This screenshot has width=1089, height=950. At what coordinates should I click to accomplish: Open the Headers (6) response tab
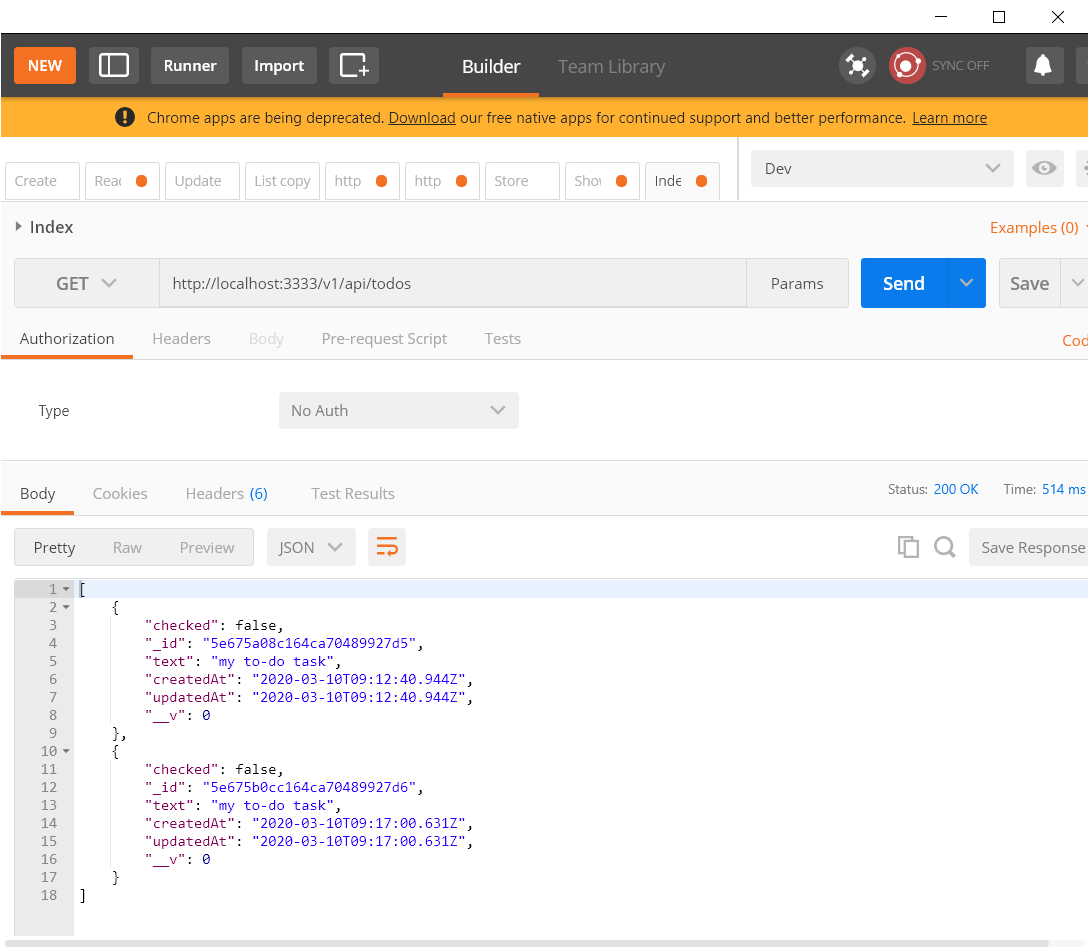pos(226,493)
